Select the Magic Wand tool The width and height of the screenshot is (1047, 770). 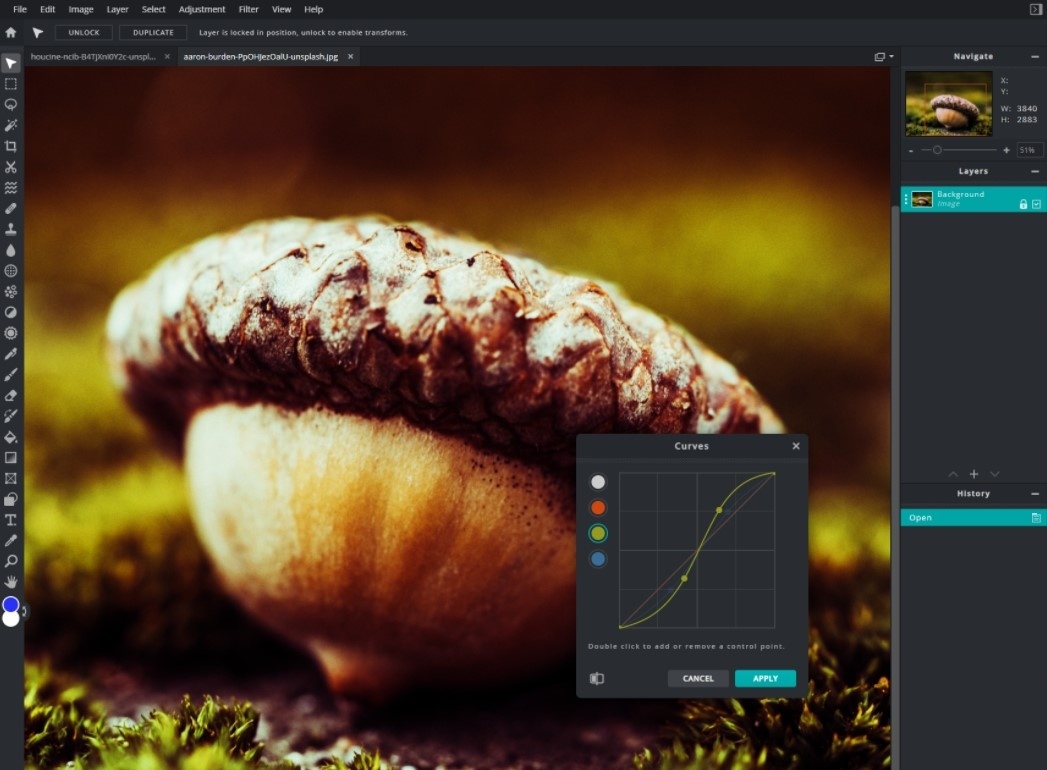click(x=11, y=124)
